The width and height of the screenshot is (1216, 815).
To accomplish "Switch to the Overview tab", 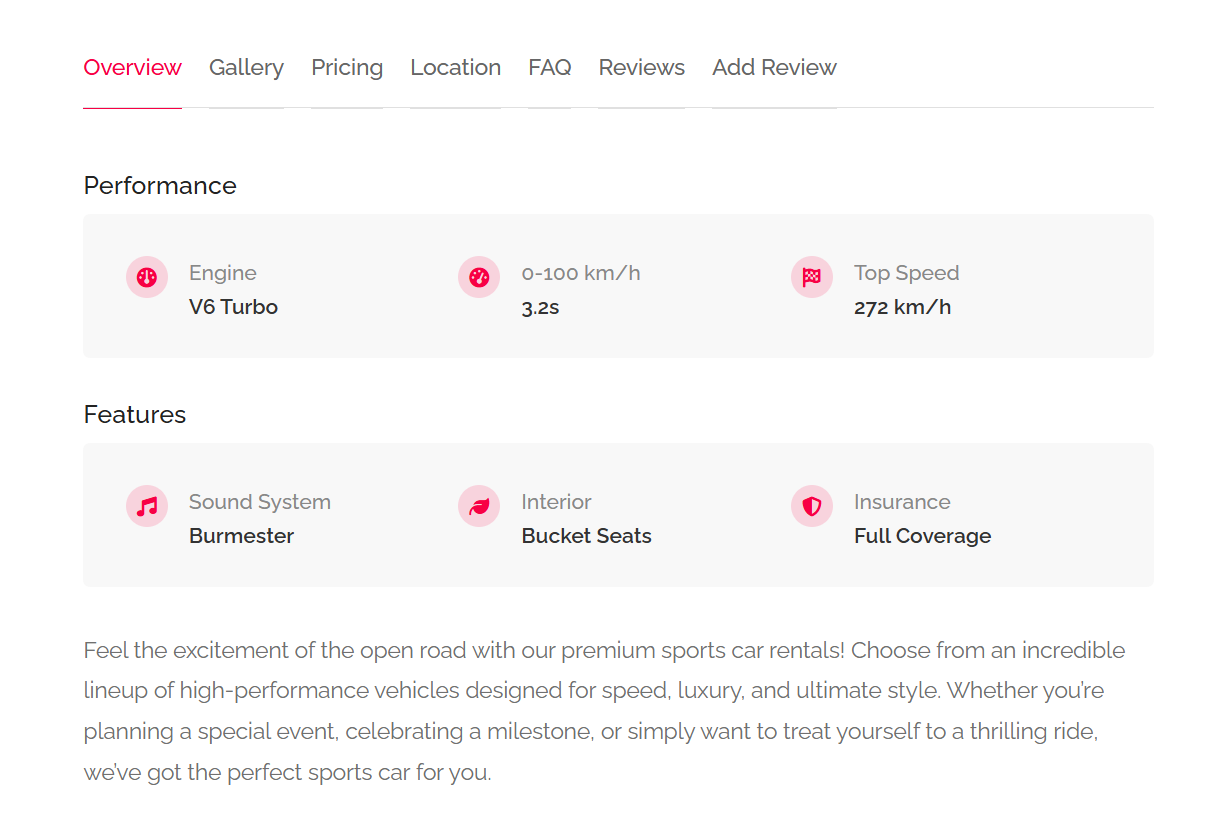I will point(132,68).
